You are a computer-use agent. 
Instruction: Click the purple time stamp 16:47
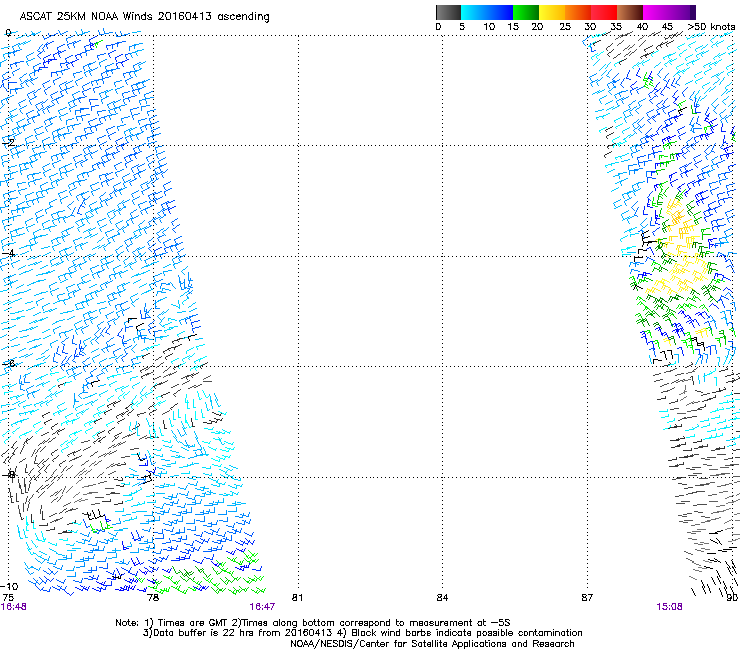[262, 607]
